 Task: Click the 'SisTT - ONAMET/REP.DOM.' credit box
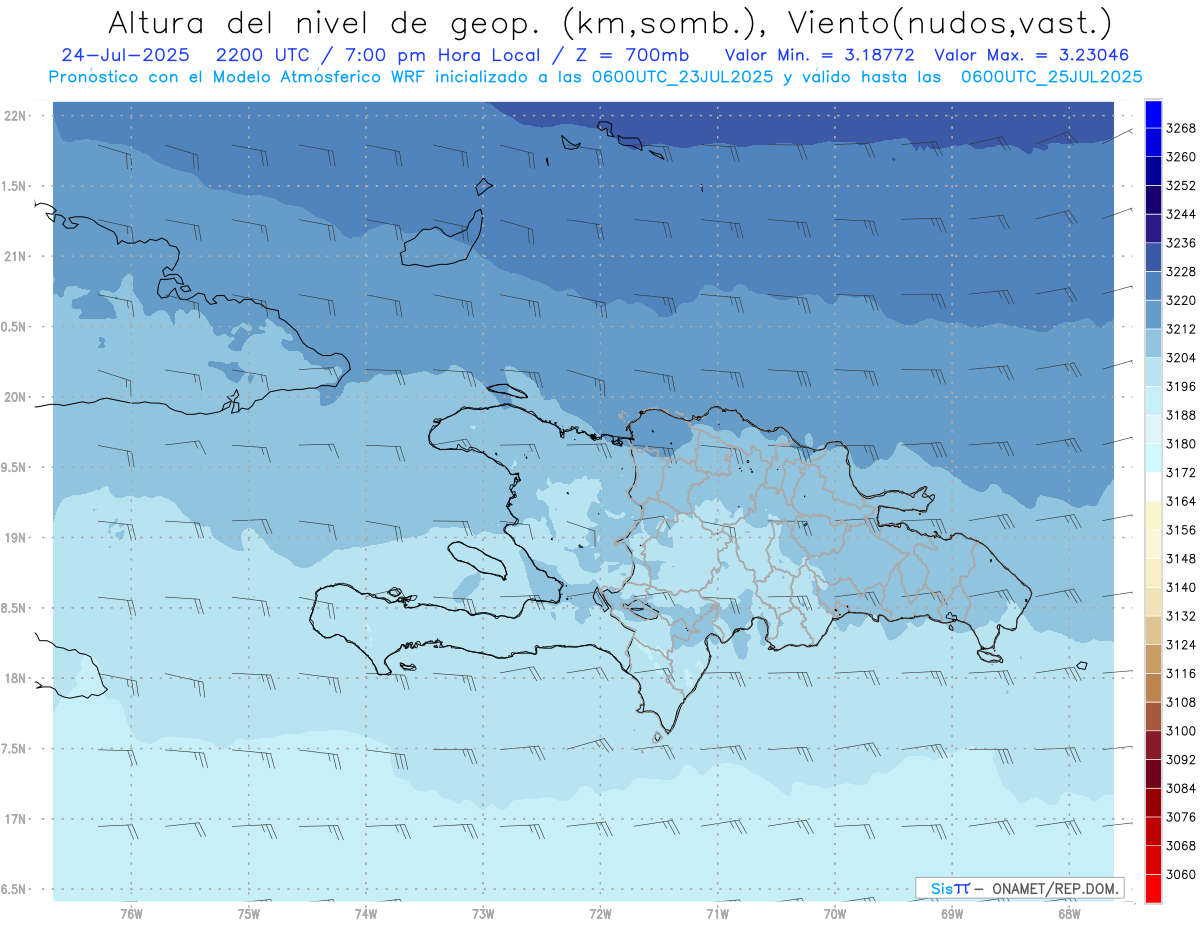1020,888
